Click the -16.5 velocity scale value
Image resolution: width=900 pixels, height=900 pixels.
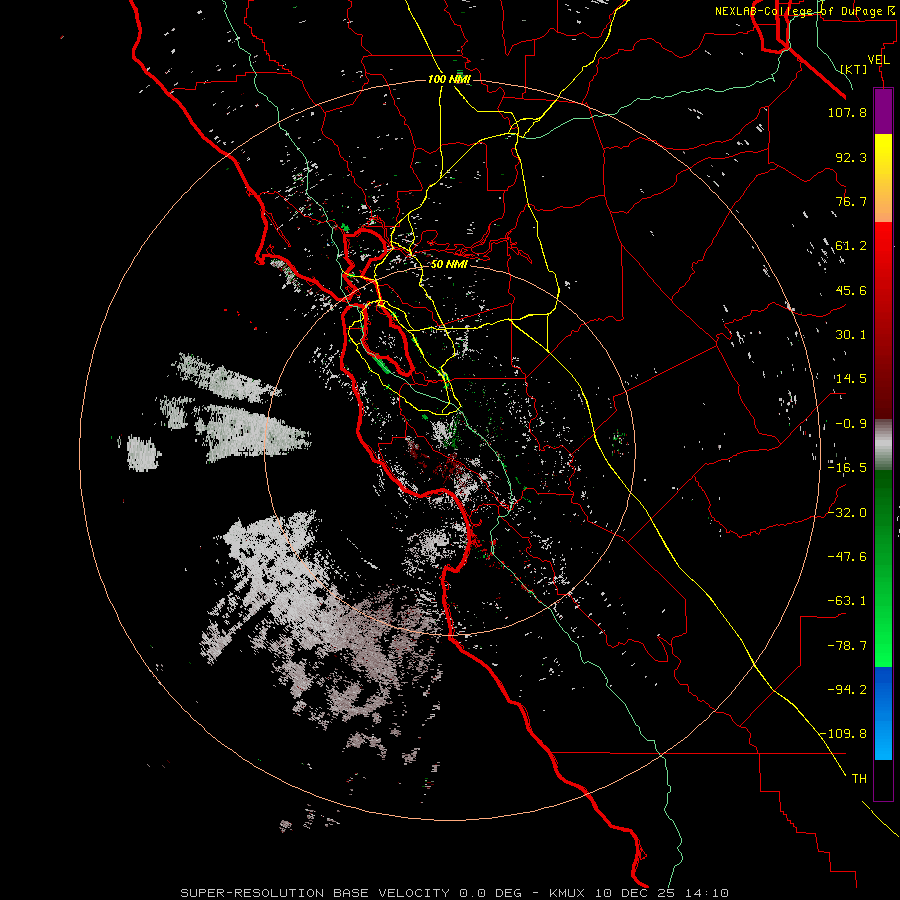847,468
